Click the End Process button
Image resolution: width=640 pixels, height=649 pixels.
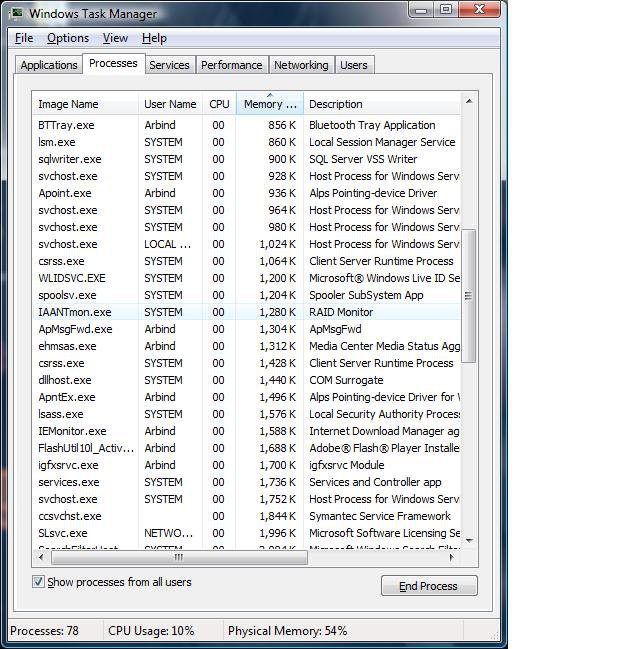(x=429, y=586)
